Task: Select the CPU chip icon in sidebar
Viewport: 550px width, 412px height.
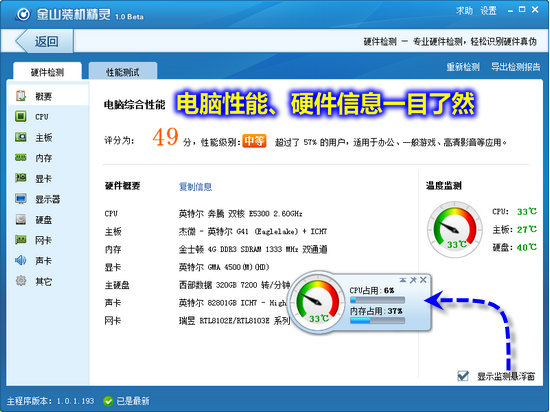Action: click(21, 116)
